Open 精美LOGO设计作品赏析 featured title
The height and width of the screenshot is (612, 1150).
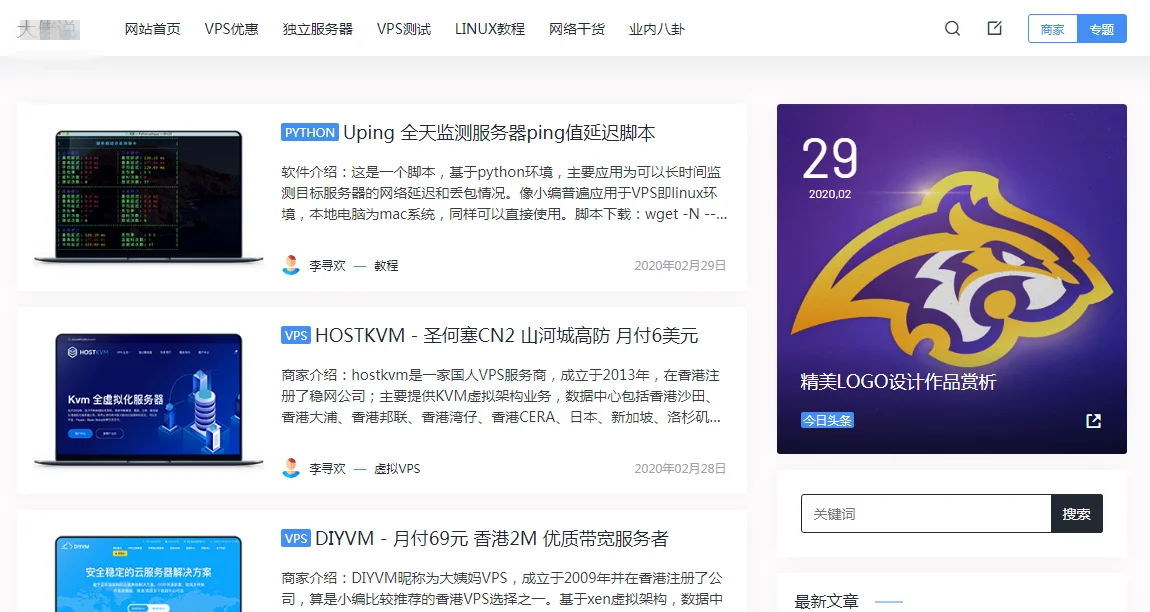(x=898, y=382)
